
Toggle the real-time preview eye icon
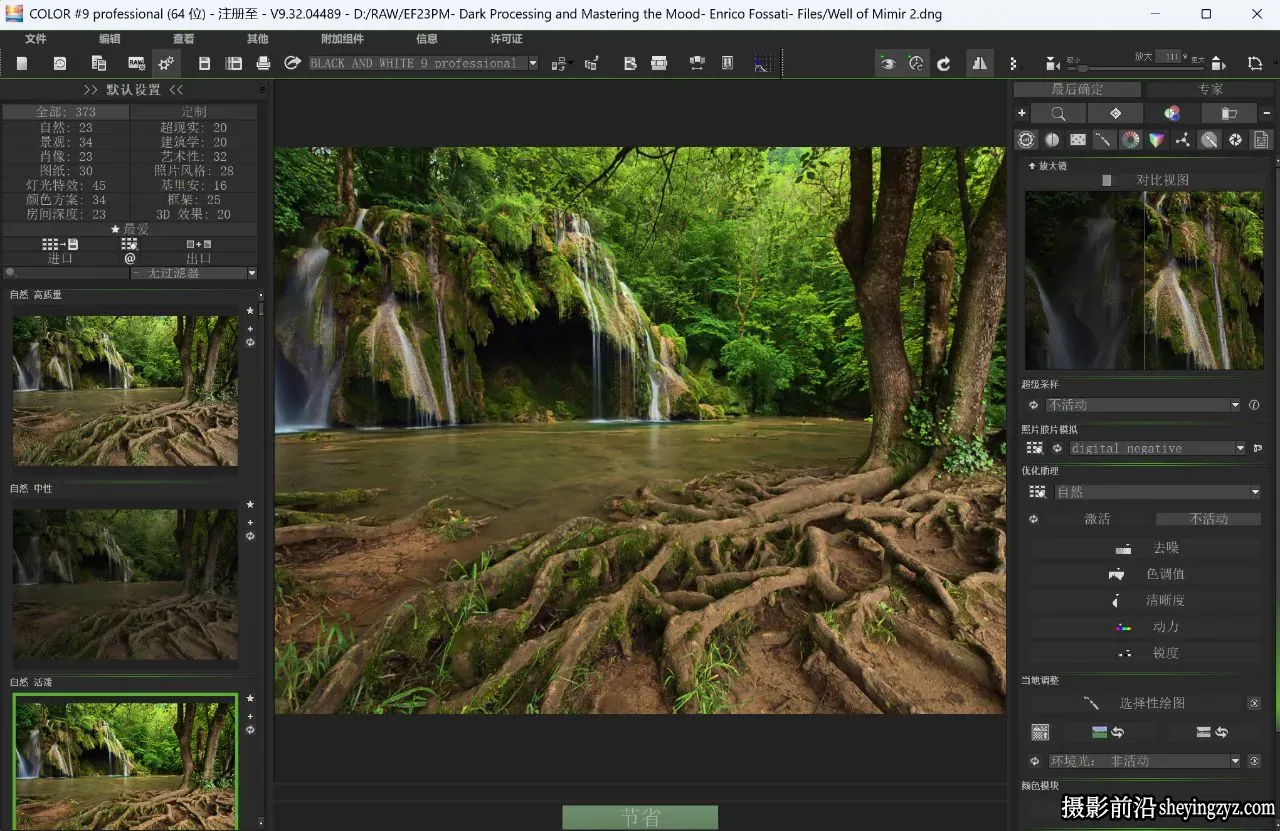(x=887, y=63)
